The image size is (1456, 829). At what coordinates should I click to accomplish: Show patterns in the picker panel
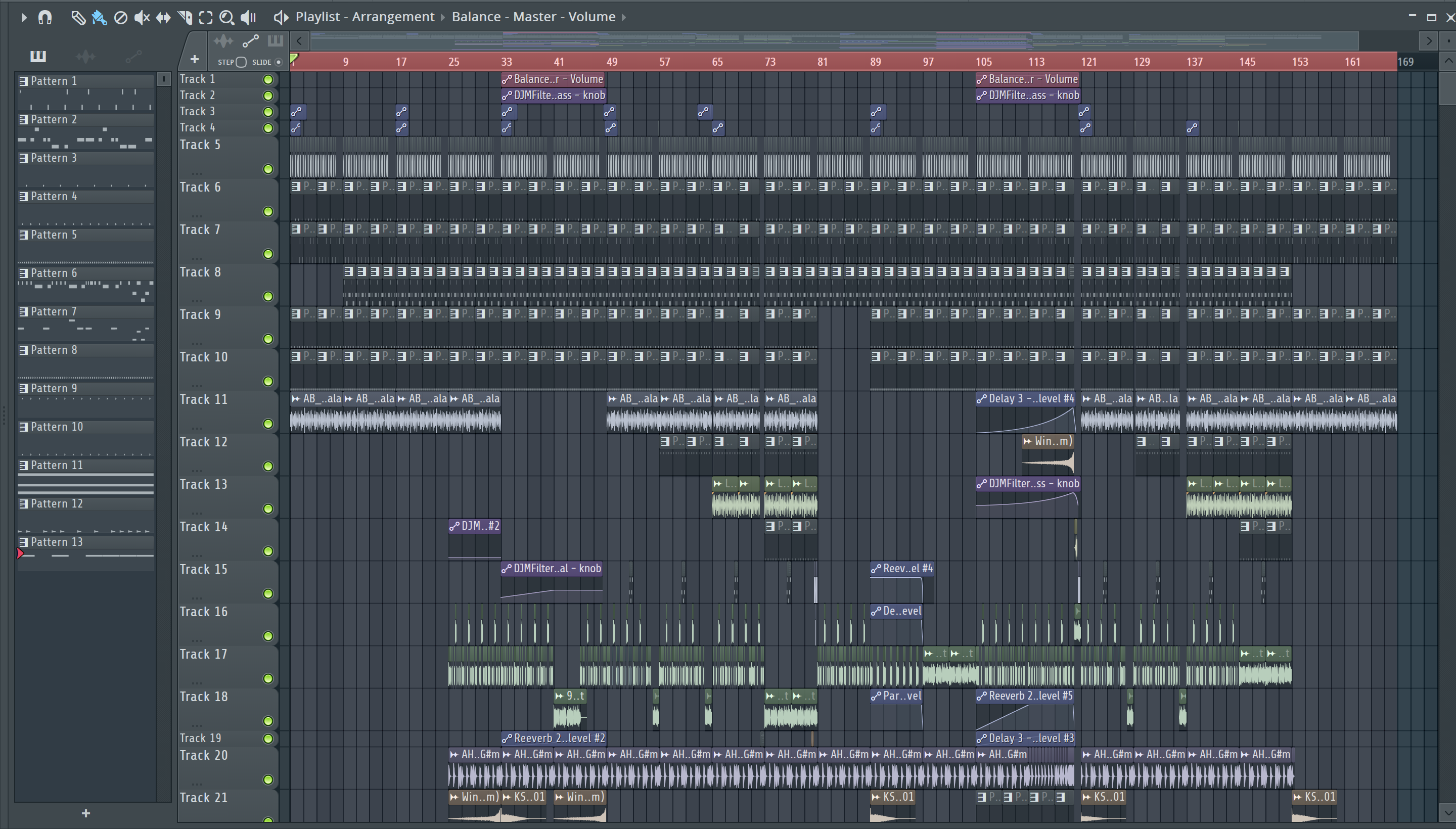pyautogui.click(x=38, y=56)
